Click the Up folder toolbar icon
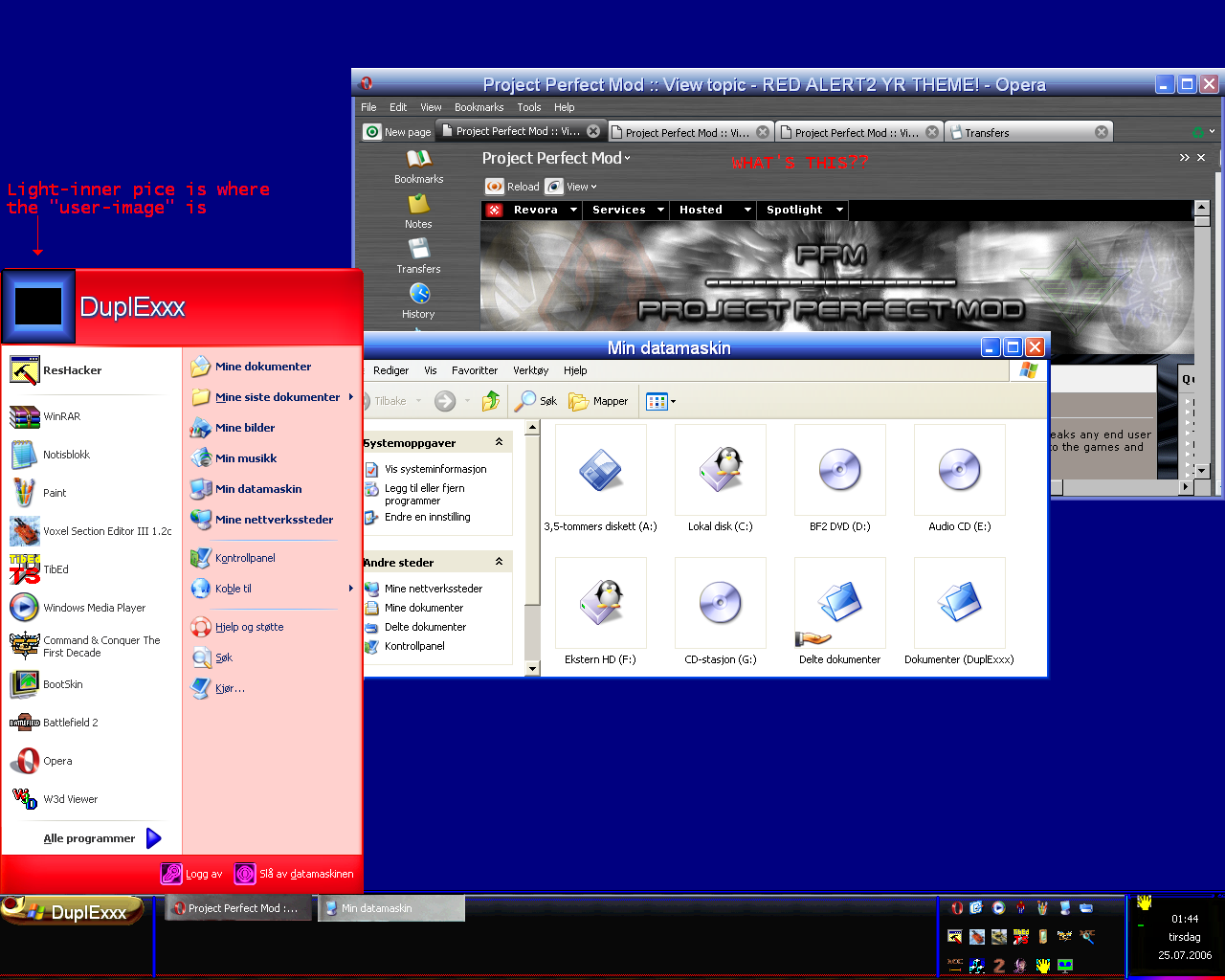 [x=491, y=401]
